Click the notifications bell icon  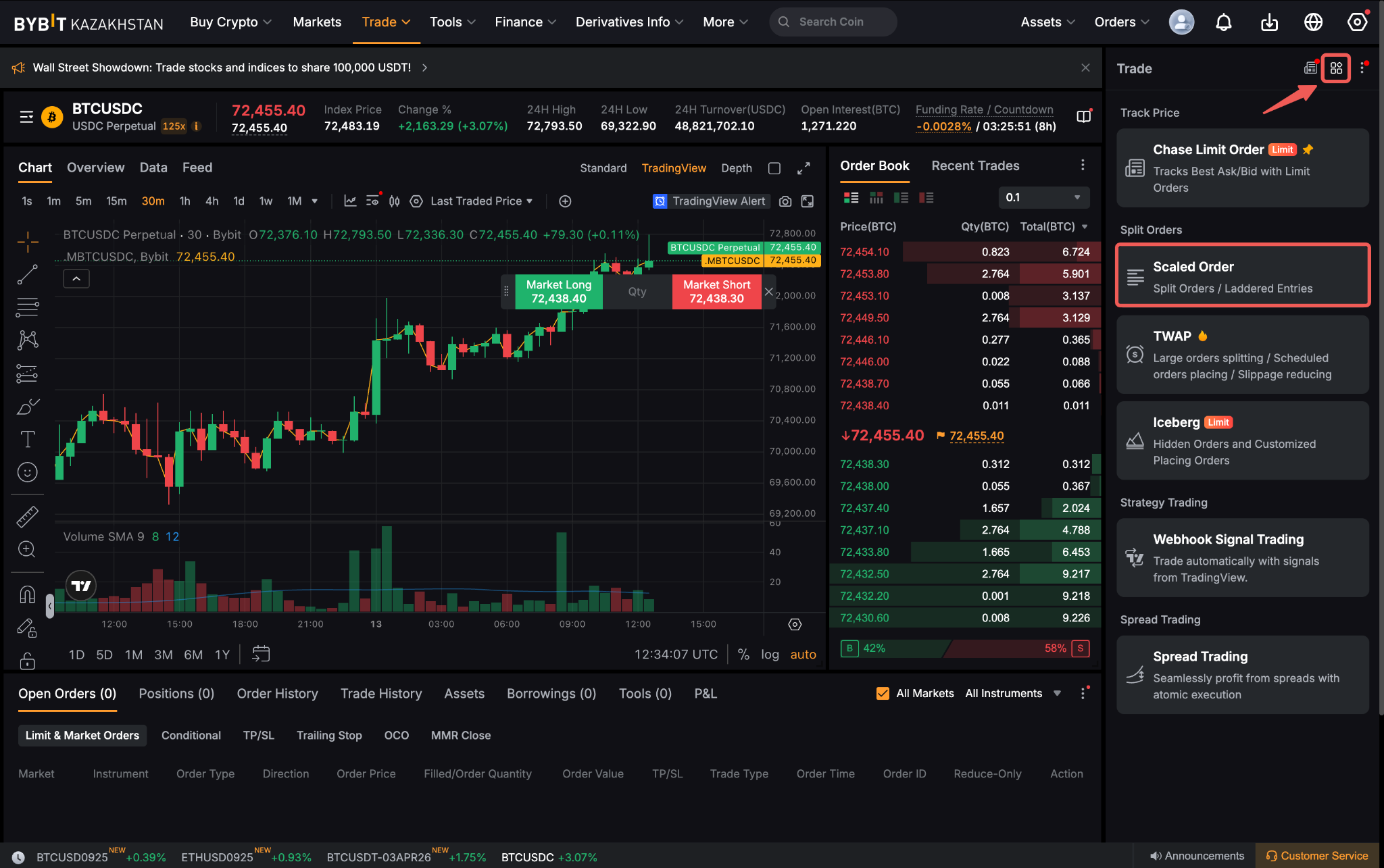1223,22
